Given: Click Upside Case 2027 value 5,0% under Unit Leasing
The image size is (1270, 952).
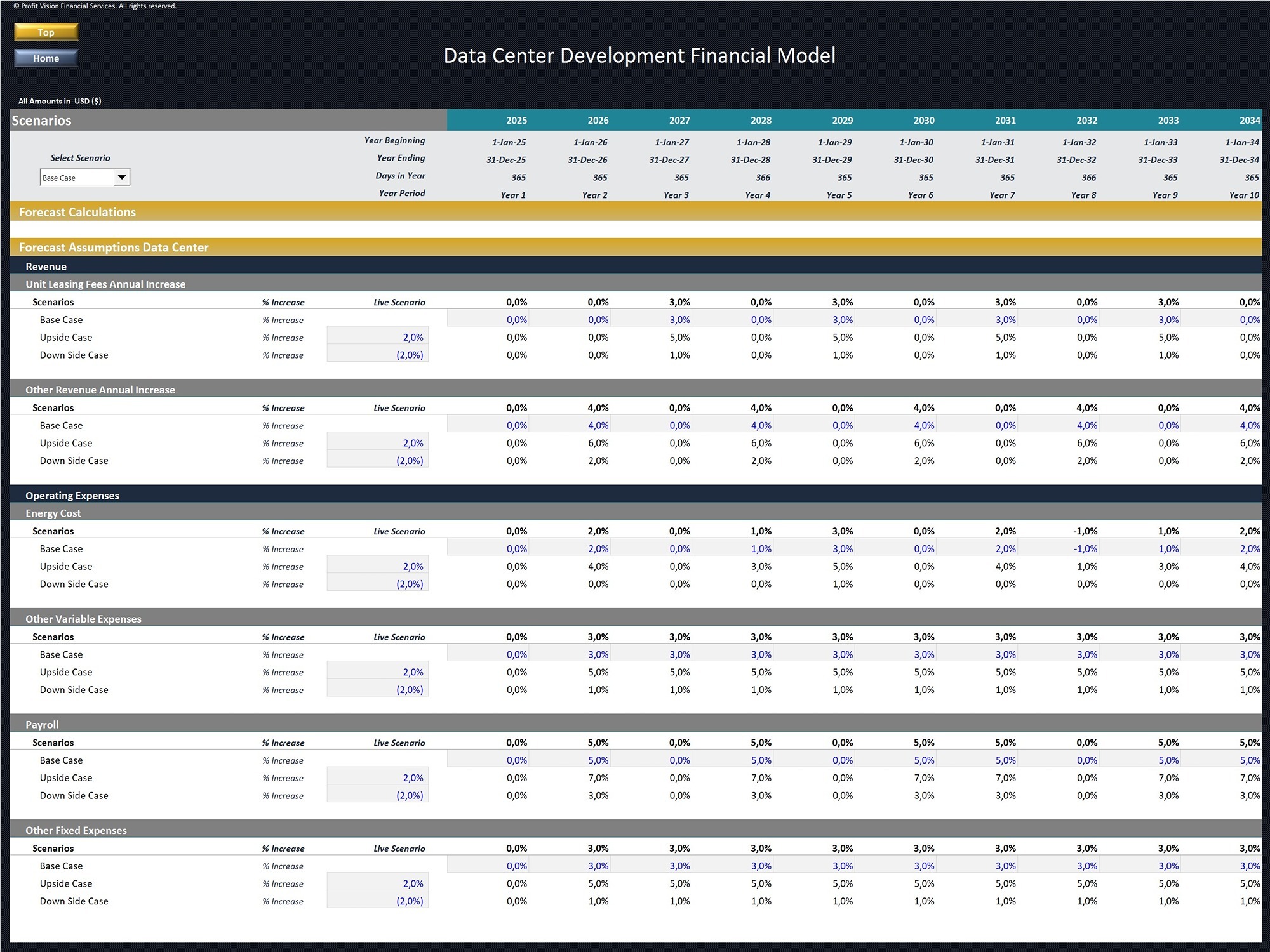Looking at the screenshot, I should 679,338.
